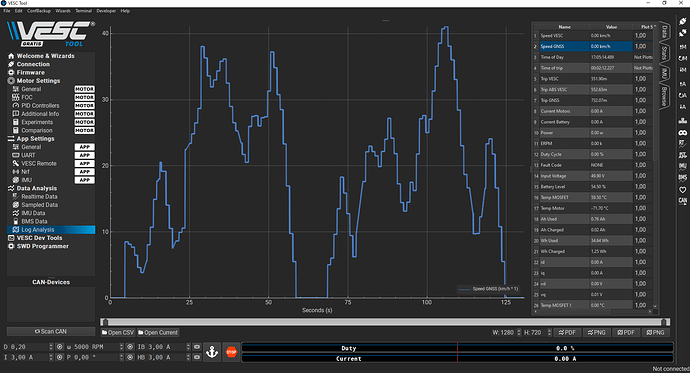Viewport: 690px width, 373px height.
Task: Click the PNG button with wave-plot icon
Action: click(597, 333)
